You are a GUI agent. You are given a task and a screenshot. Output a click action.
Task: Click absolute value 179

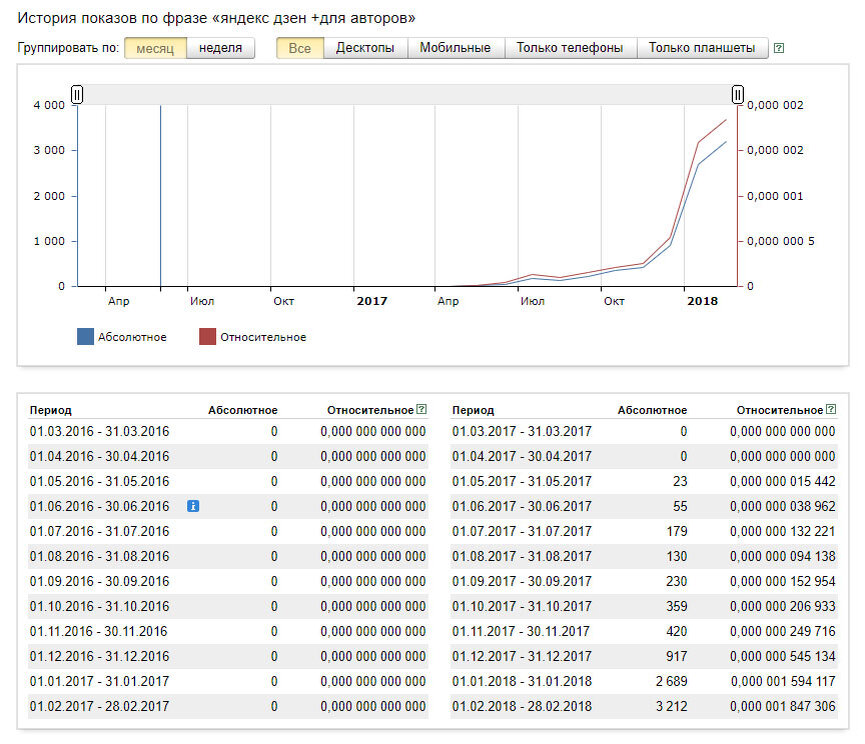pos(676,531)
